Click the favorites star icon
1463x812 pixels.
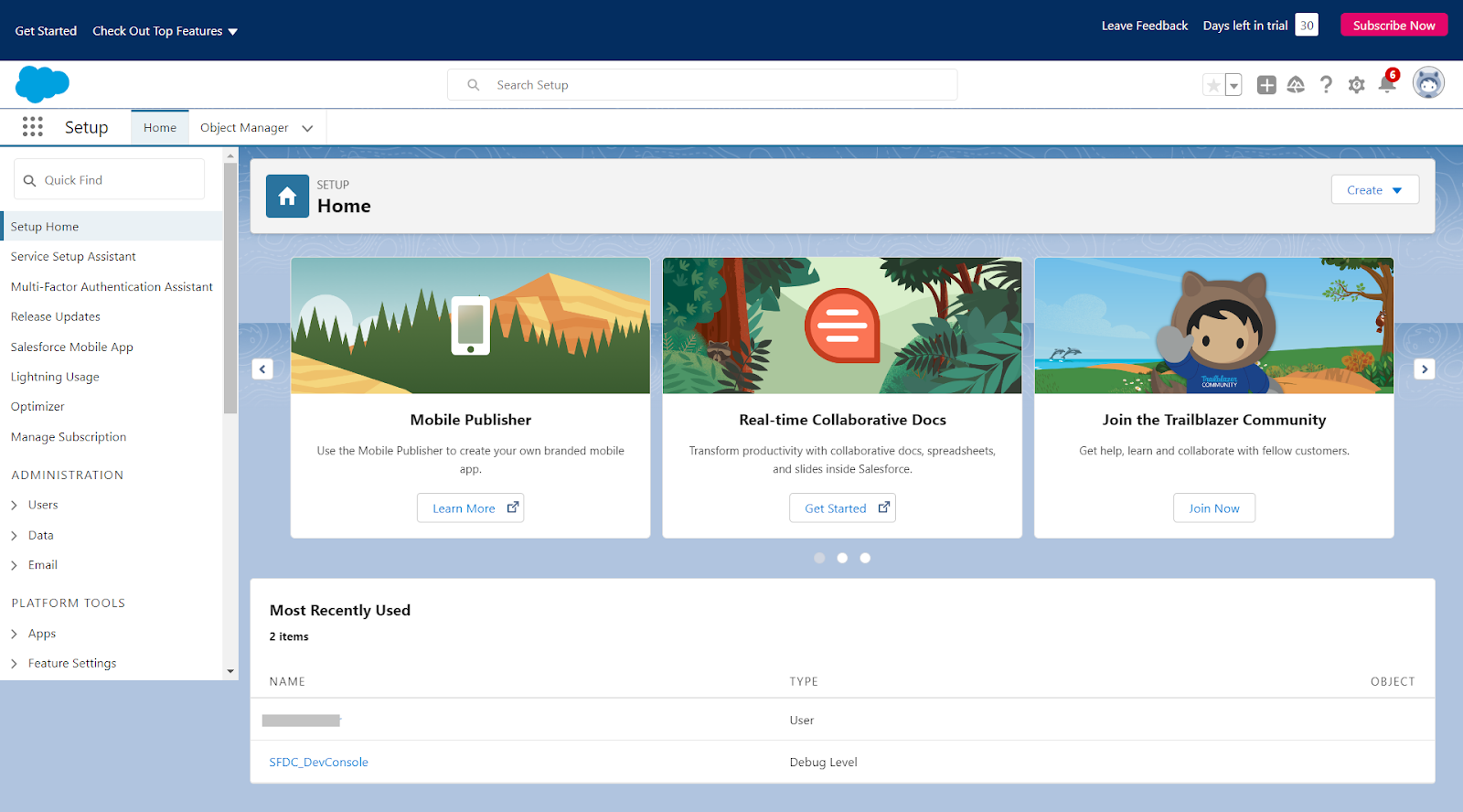(1213, 85)
